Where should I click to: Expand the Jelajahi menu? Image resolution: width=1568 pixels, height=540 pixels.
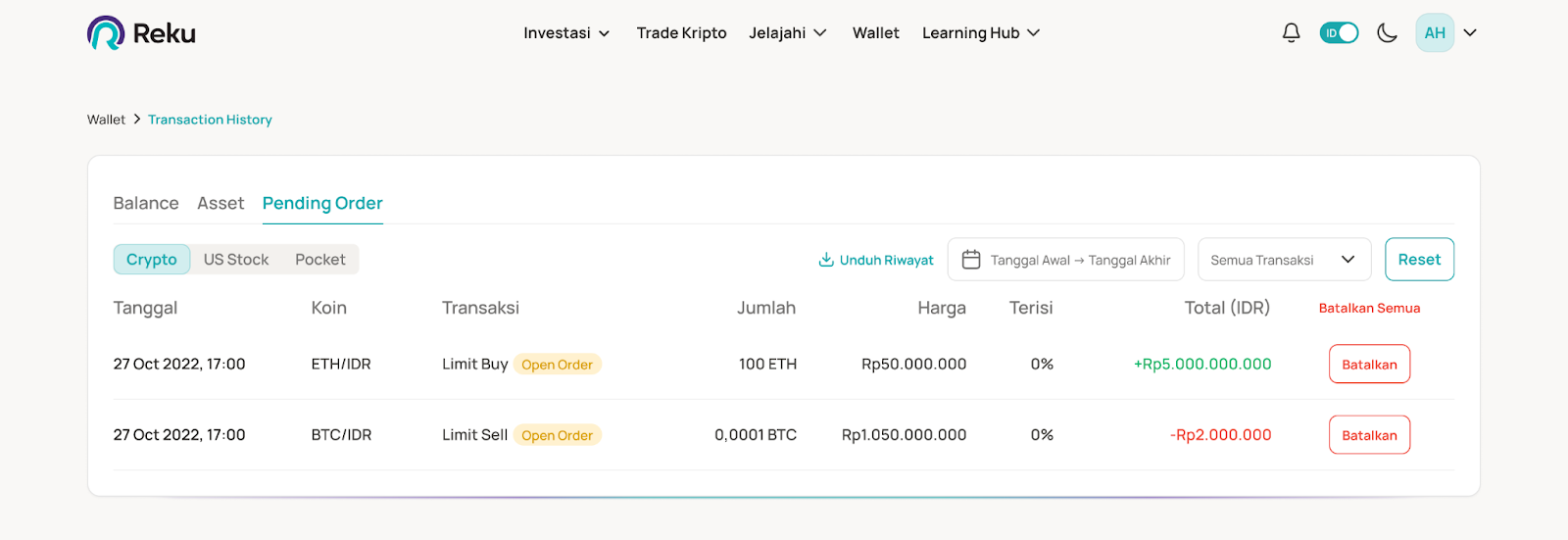point(787,33)
